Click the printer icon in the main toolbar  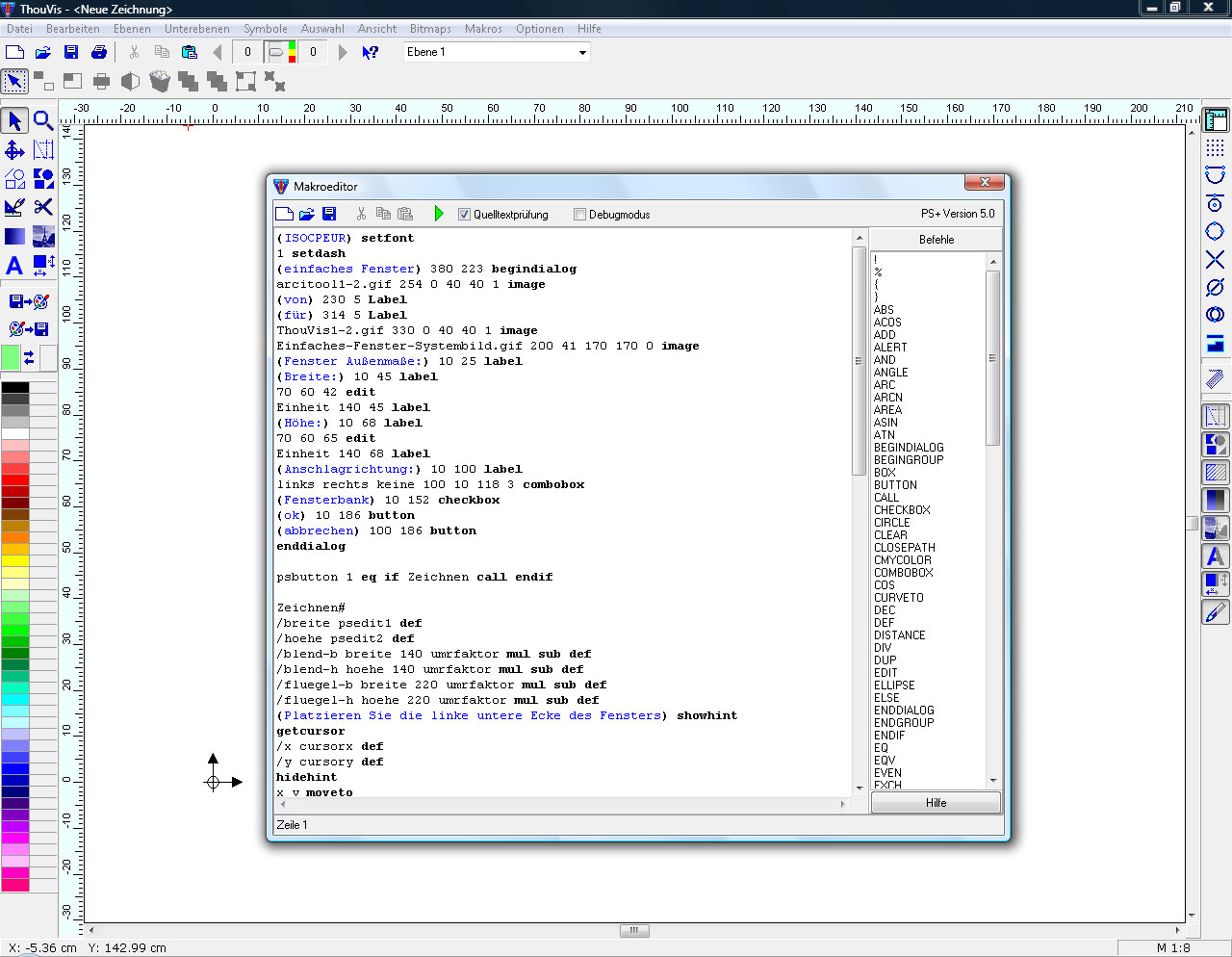point(99,52)
